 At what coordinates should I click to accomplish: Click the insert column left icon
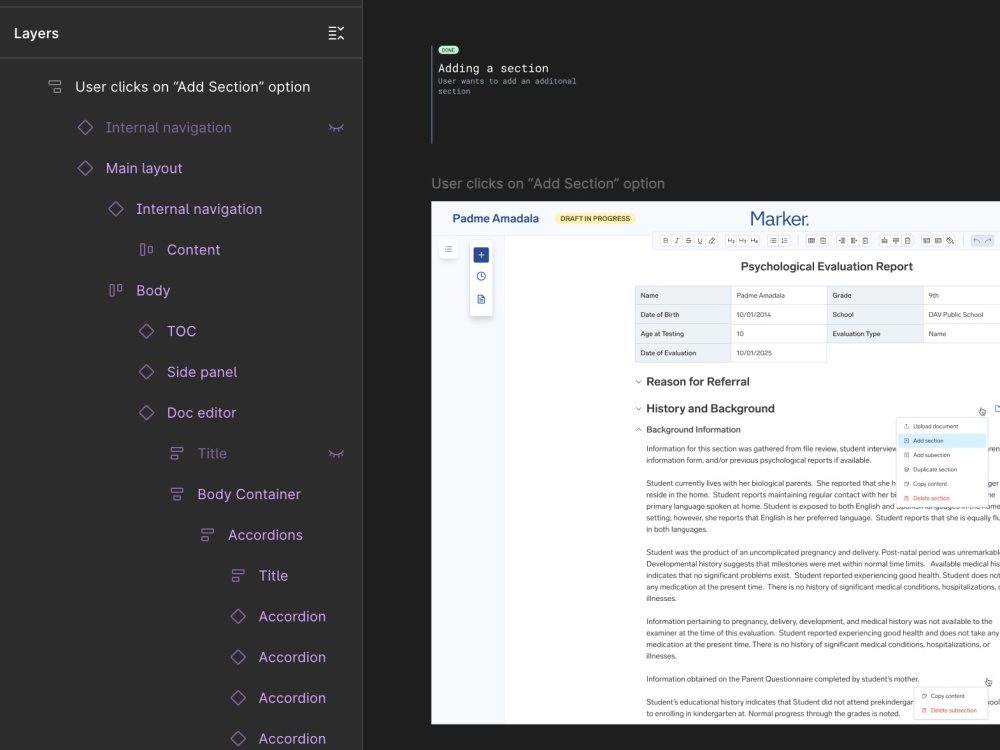(842, 240)
